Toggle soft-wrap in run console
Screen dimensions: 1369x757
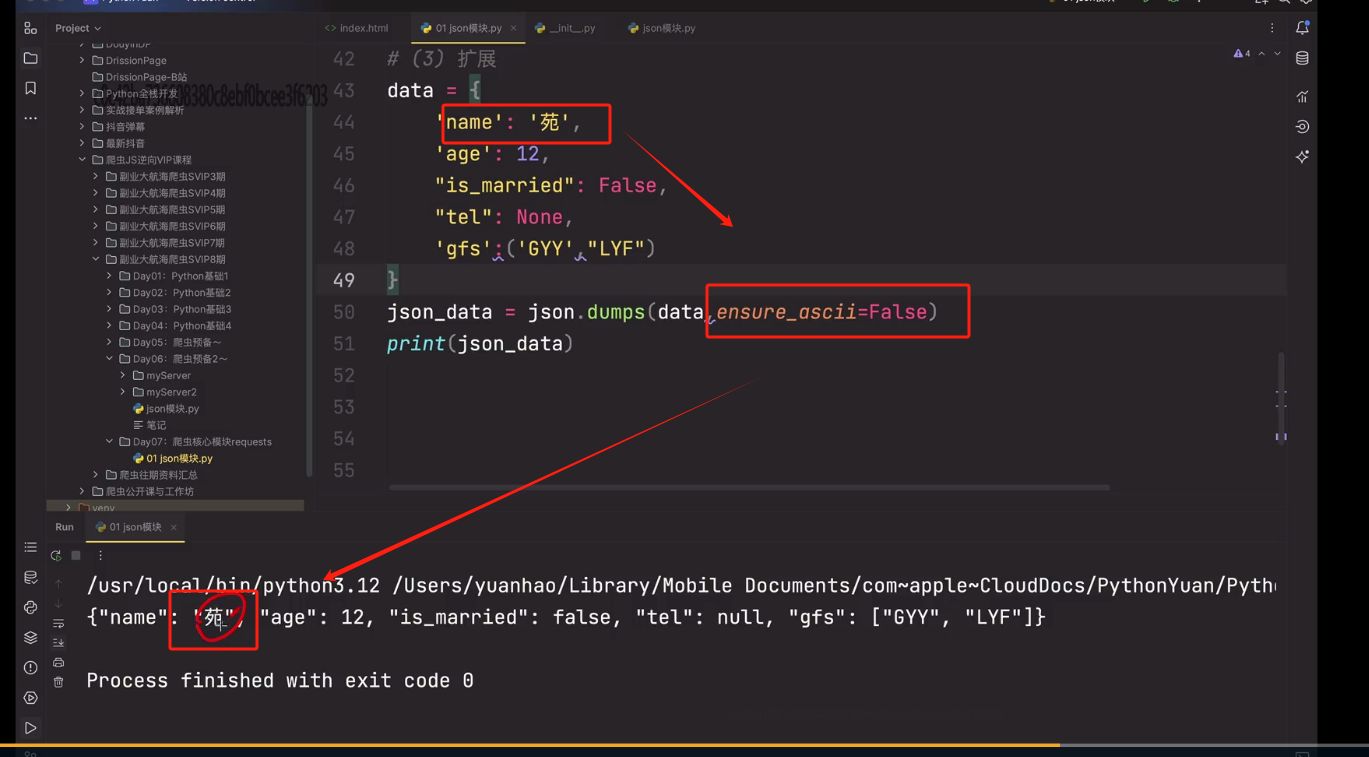pos(58,623)
